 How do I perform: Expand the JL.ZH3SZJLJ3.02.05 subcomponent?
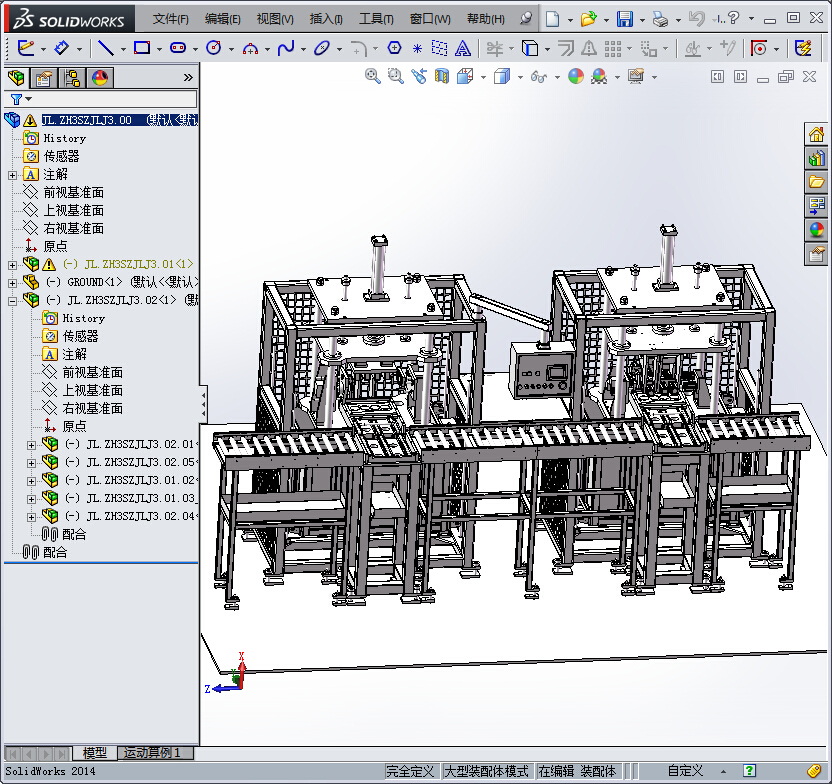tap(31, 463)
